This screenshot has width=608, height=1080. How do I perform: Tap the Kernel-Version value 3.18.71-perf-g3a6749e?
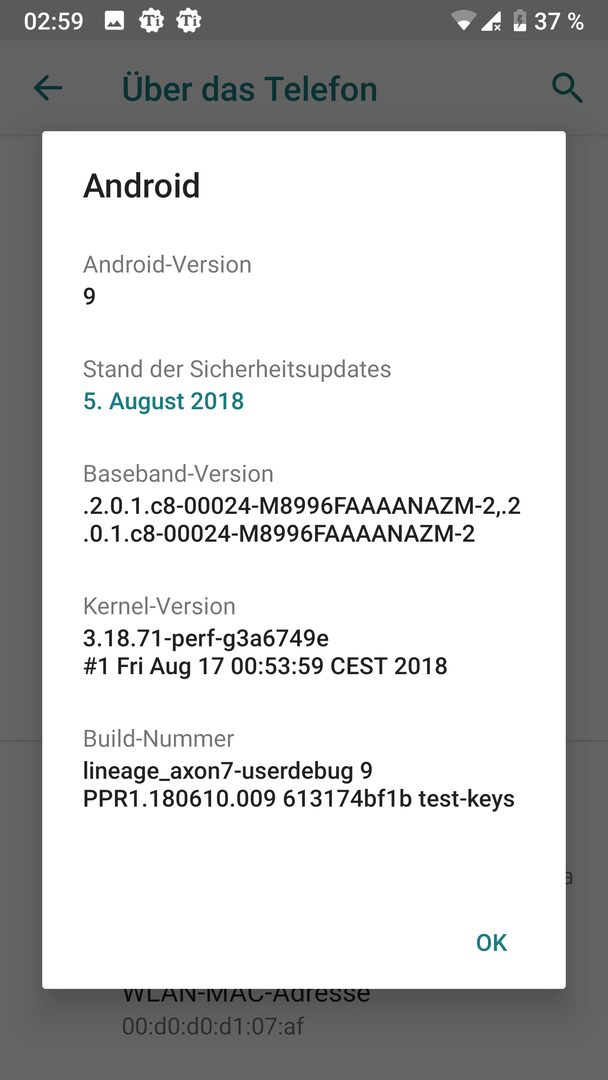pyautogui.click(x=205, y=638)
